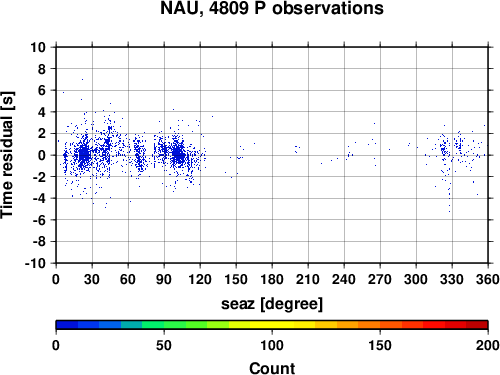500x375 pixels.
Task: Click the outlier point near 7 seconds residual
Action: pos(82,79)
